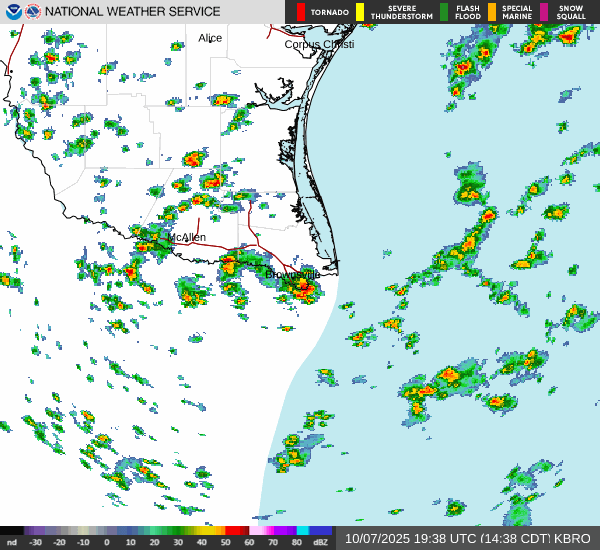The width and height of the screenshot is (600, 550).
Task: Click the NOAA circular logo
Action: pyautogui.click(x=12, y=12)
